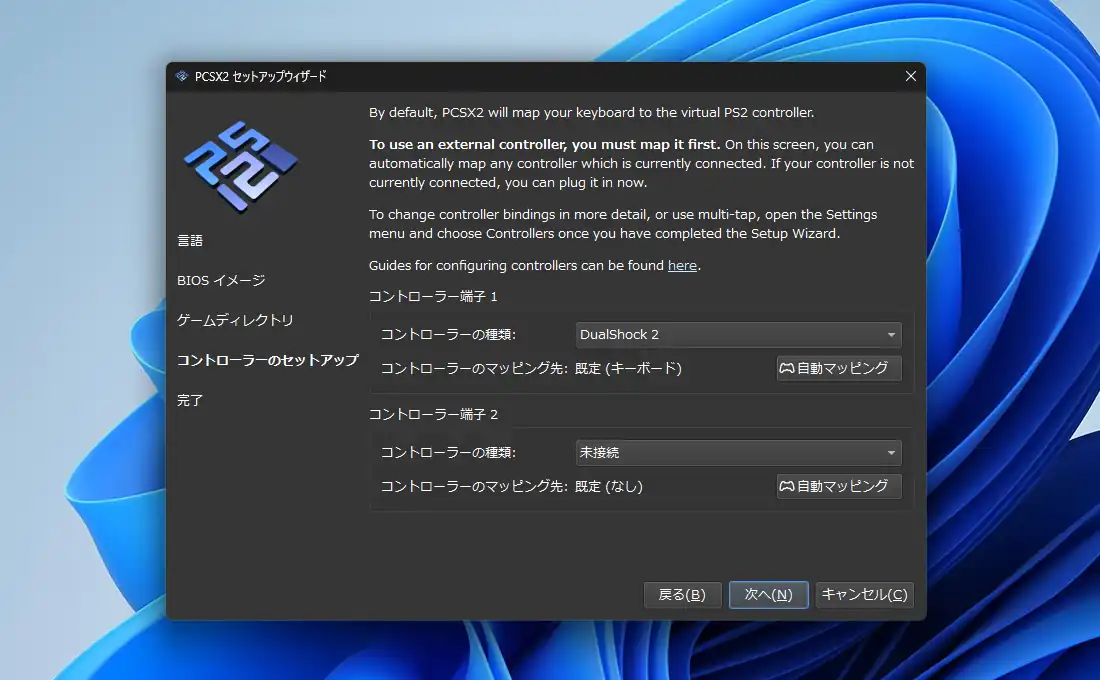Expand the 未接続 controller type dropdown for port 2
The image size is (1100, 680).
point(738,453)
